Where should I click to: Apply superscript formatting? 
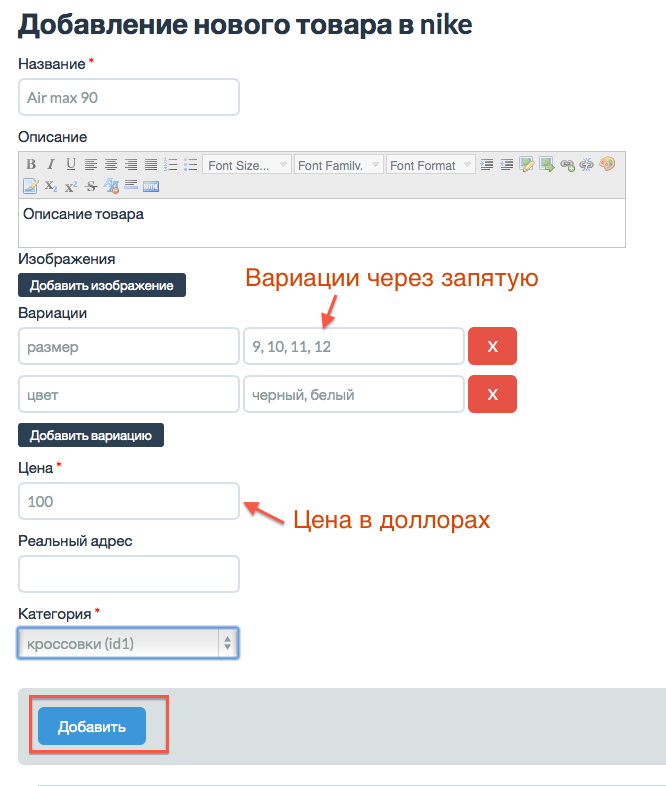click(71, 186)
